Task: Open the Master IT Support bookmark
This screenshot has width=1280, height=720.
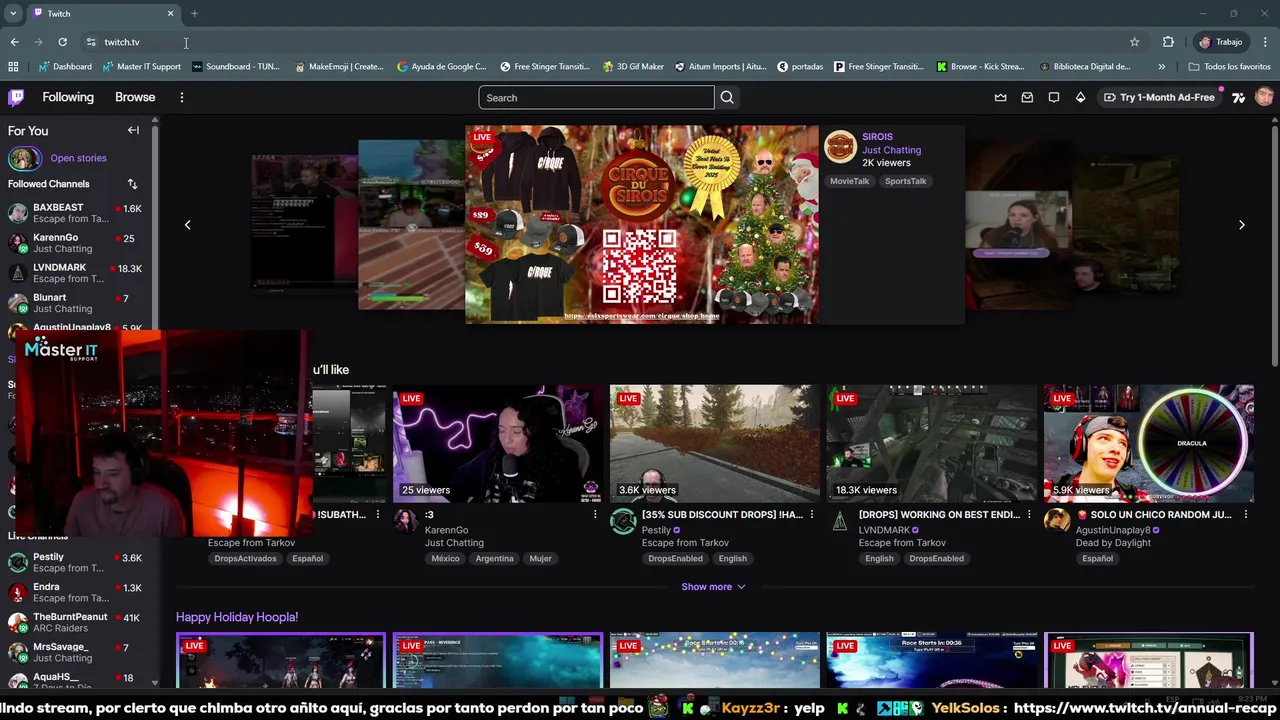Action: point(141,67)
